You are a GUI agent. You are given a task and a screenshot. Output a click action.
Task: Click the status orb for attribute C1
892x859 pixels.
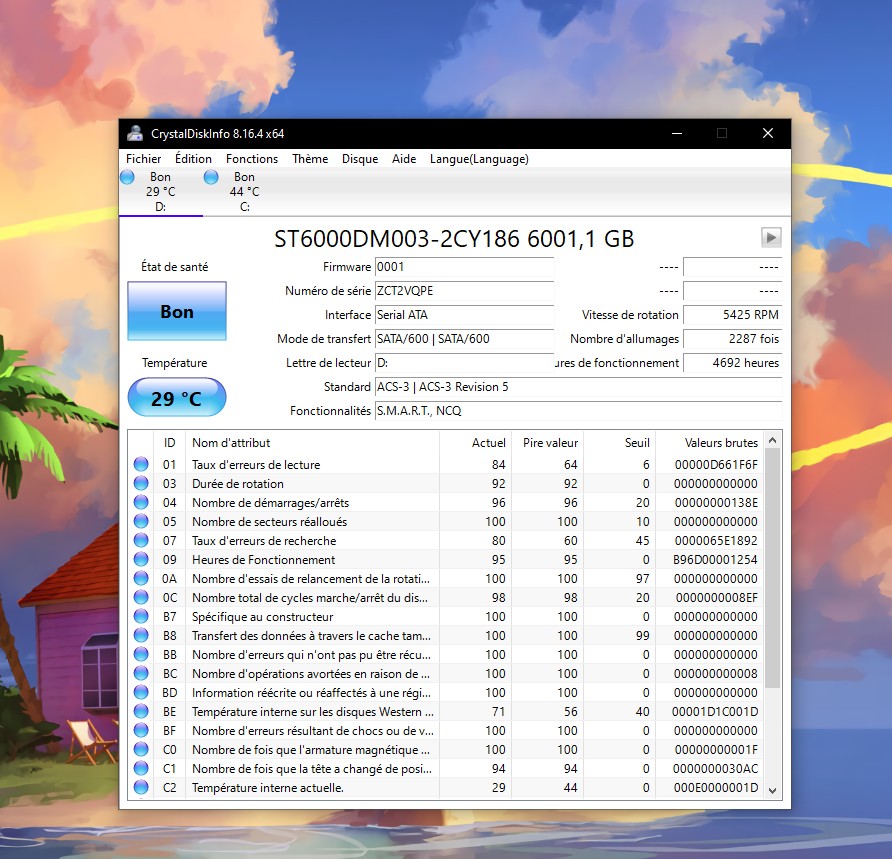pyautogui.click(x=141, y=769)
